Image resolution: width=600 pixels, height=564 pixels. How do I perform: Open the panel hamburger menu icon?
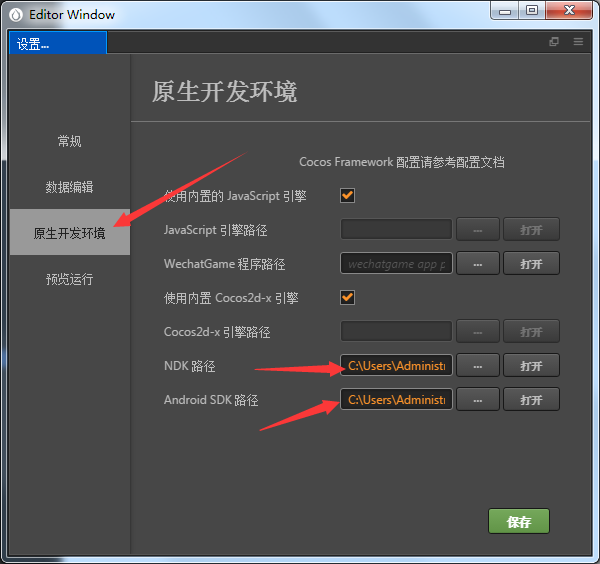pyautogui.click(x=578, y=41)
